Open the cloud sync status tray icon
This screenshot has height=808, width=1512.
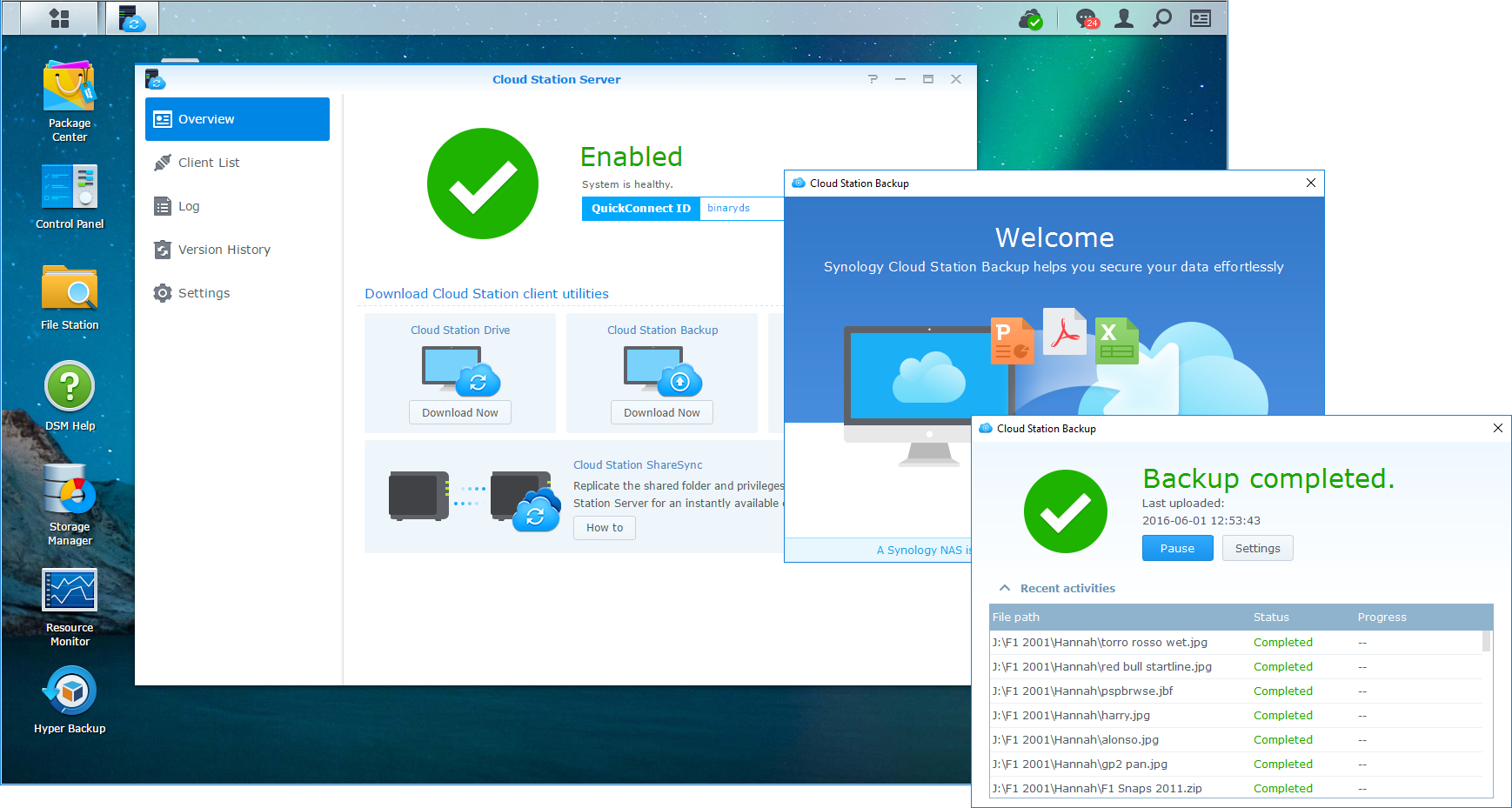[x=1030, y=18]
